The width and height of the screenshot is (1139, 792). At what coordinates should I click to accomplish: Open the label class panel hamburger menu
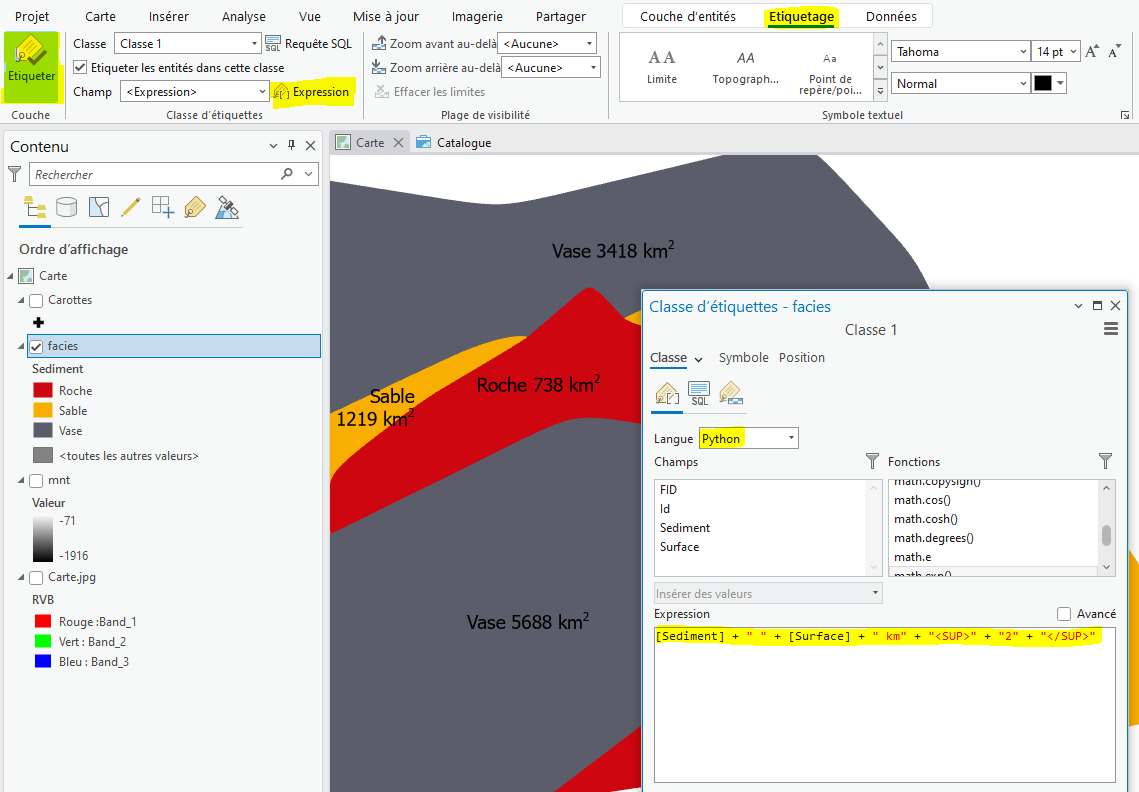(x=1110, y=330)
